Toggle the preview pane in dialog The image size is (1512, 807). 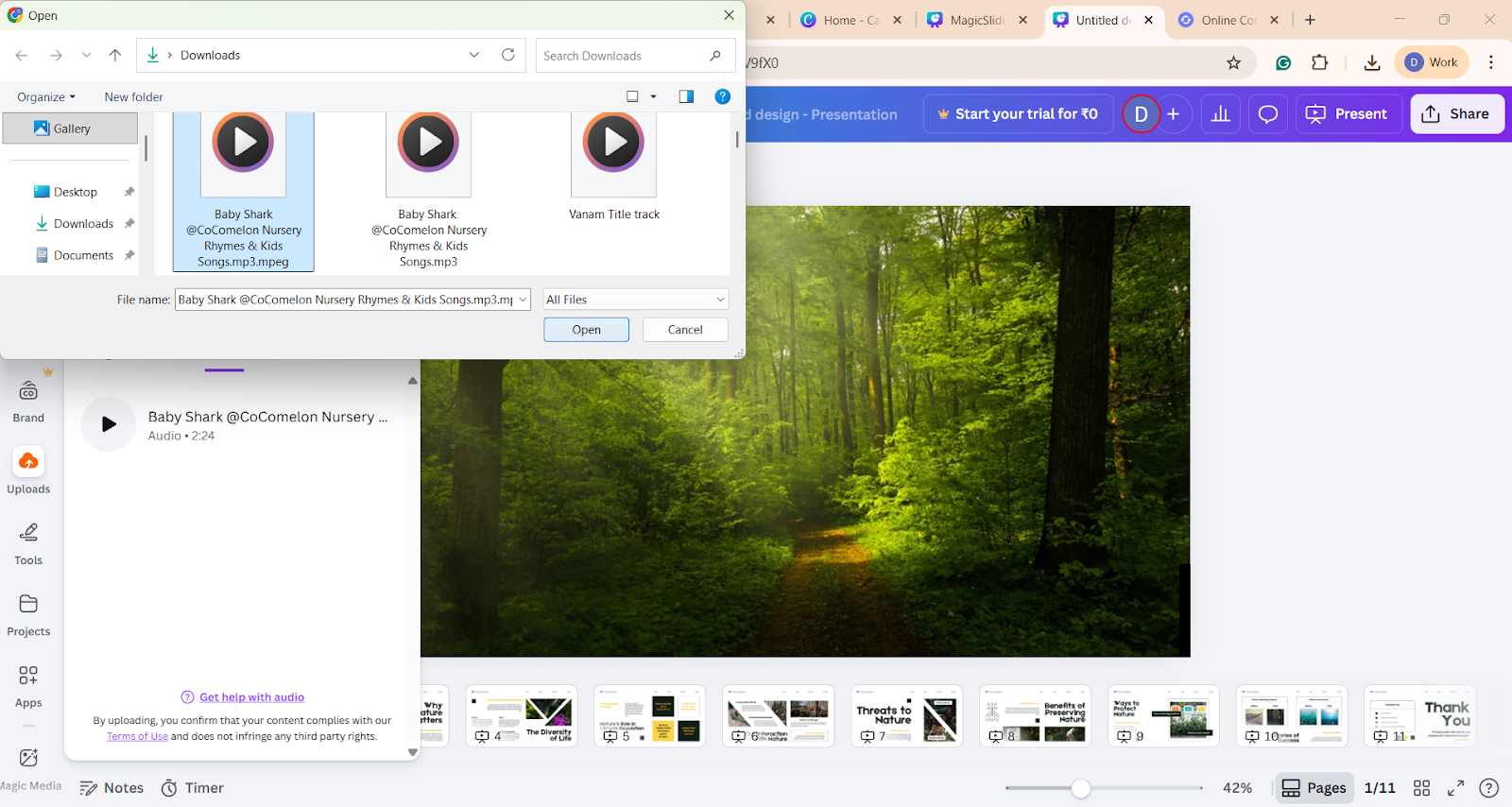point(686,96)
